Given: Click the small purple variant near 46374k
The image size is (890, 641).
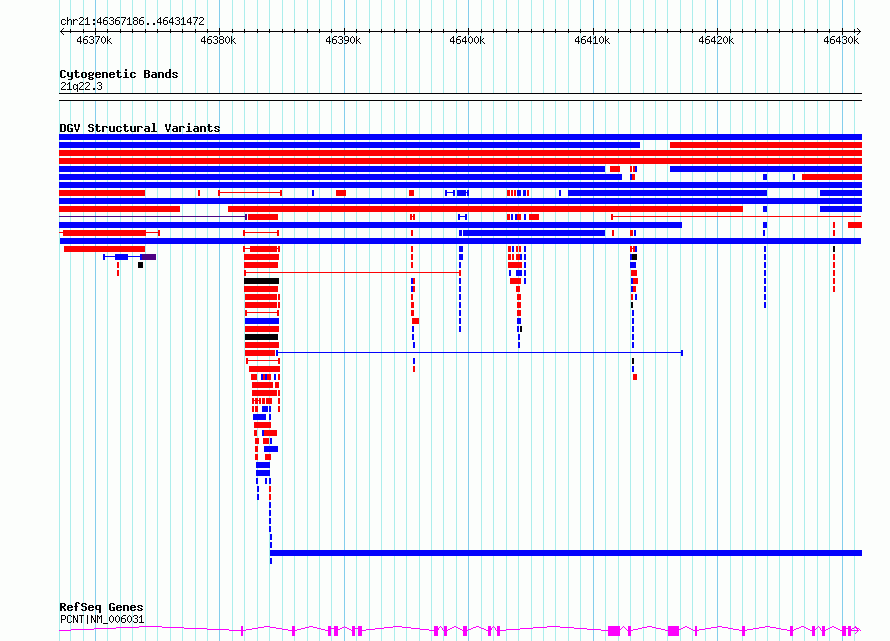Looking at the screenshot, I should [x=148, y=257].
